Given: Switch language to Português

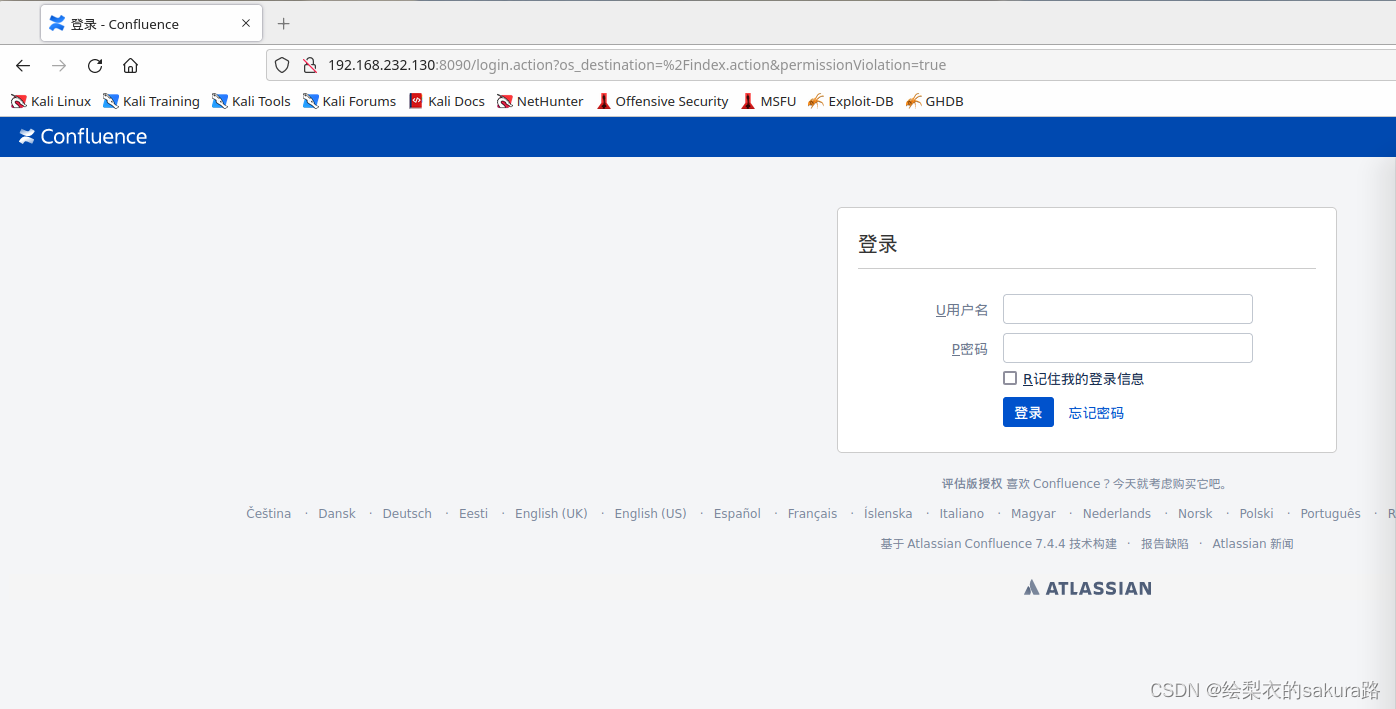Looking at the screenshot, I should 1330,514.
